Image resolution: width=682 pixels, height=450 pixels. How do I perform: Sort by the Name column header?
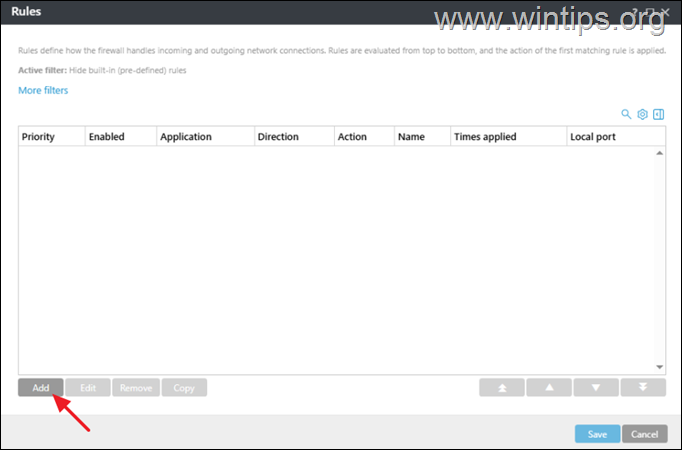click(422, 137)
